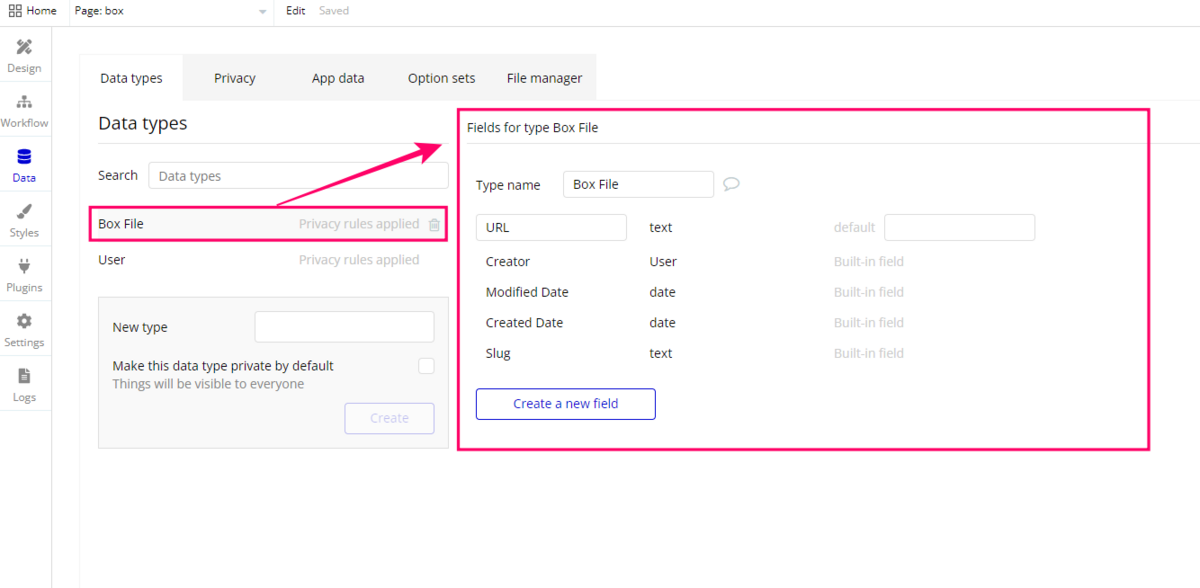This screenshot has width=1200, height=588.
Task: Click the Modified Date field name
Action: tap(527, 292)
